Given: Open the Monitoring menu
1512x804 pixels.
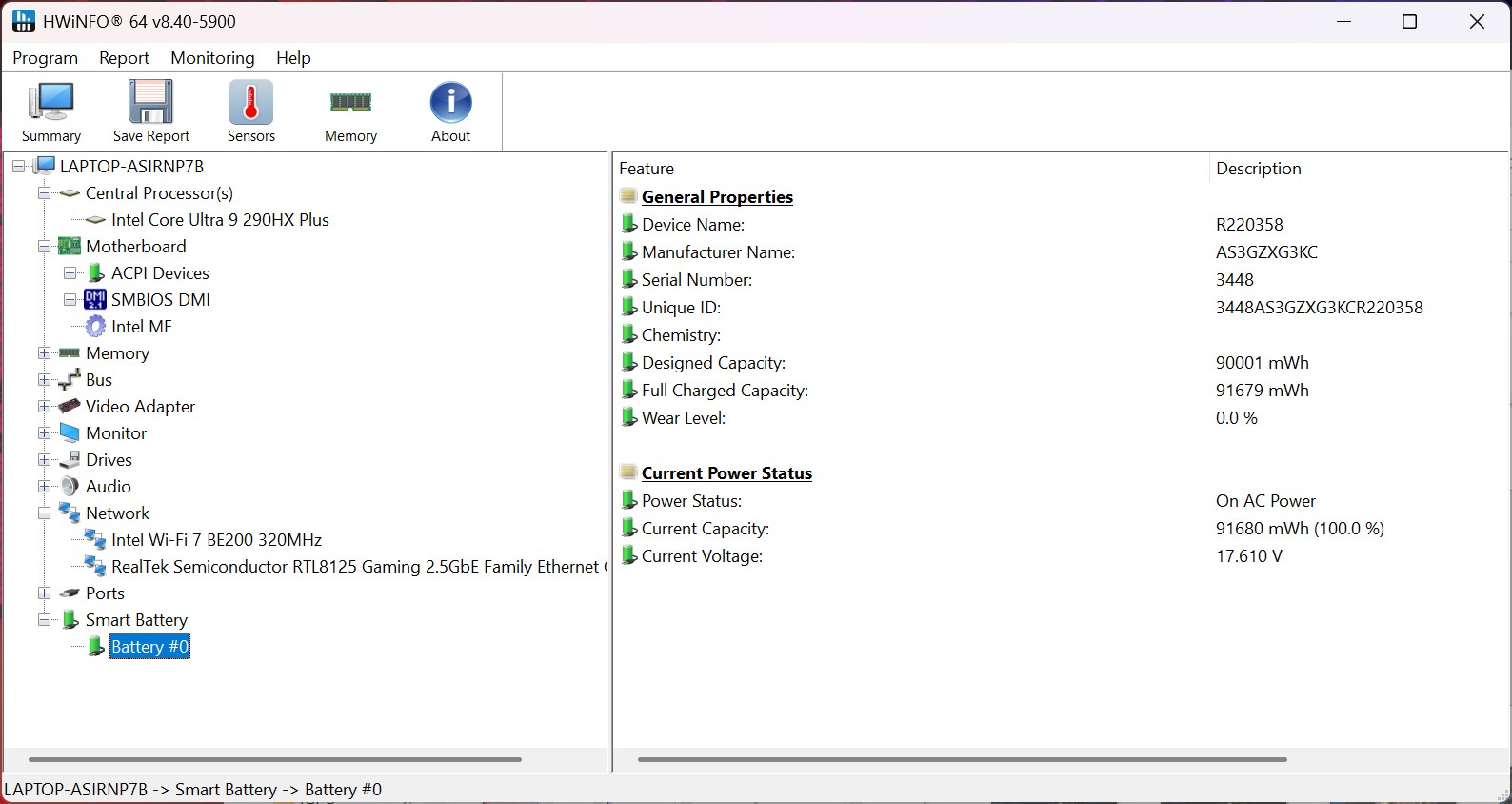Looking at the screenshot, I should click(x=213, y=58).
